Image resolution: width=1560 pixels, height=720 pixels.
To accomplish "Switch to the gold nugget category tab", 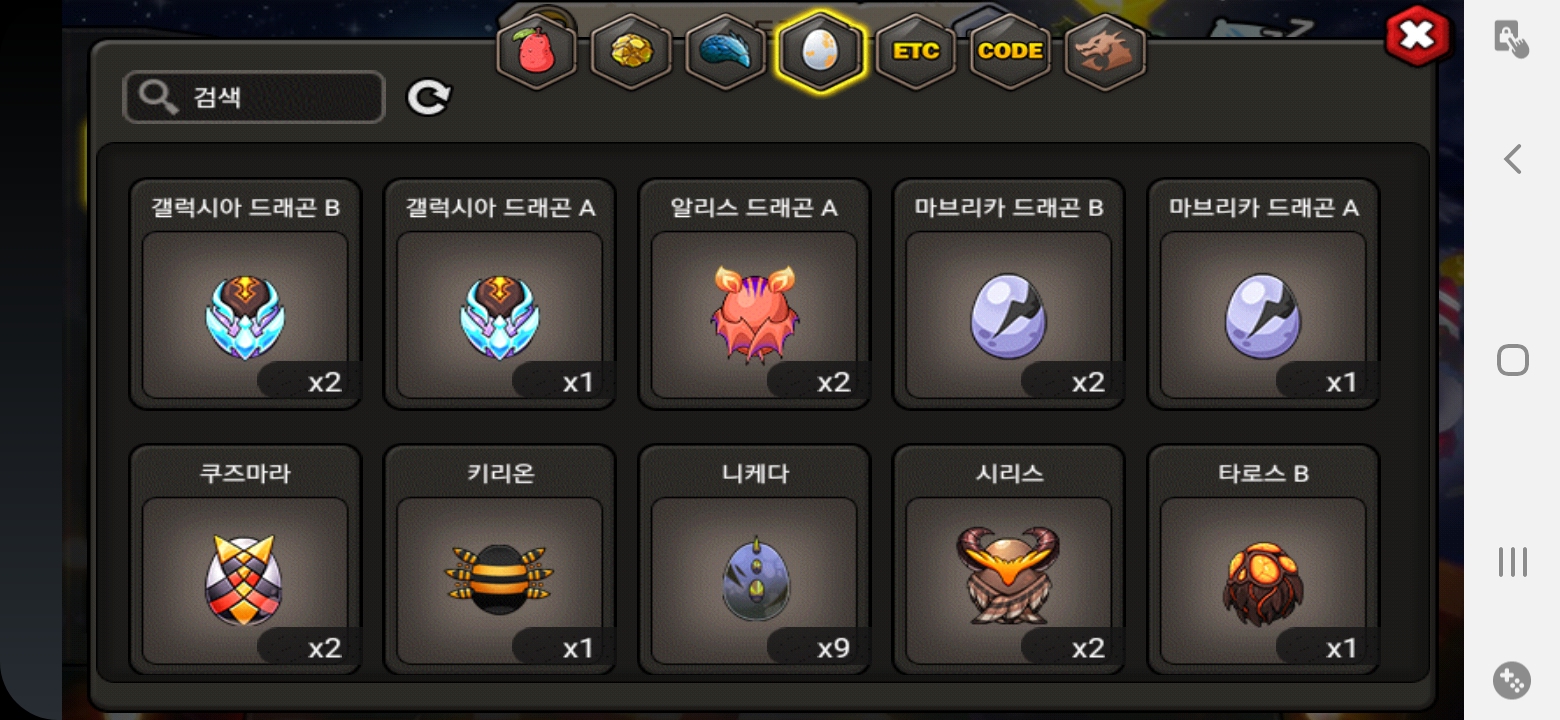I will click(630, 51).
